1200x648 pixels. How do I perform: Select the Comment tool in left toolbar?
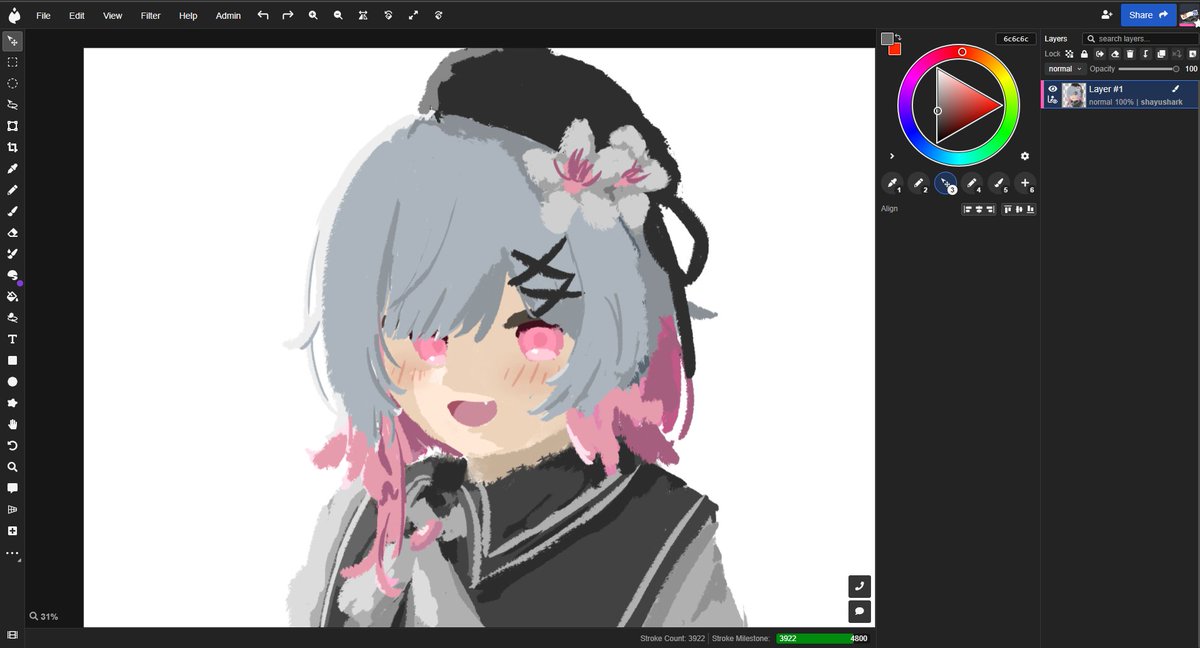(12, 488)
